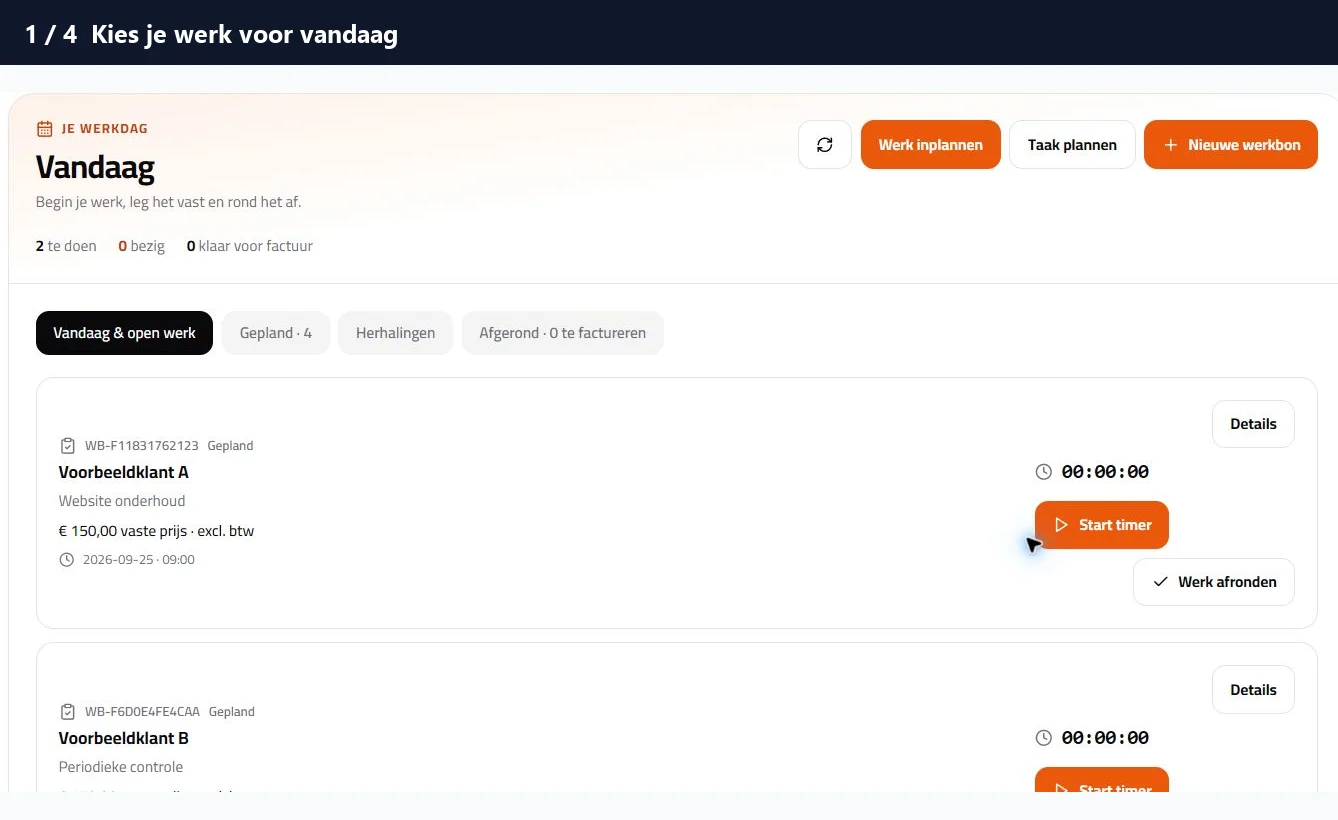This screenshot has width=1338, height=820.
Task: Open the Werk inplannen button
Action: tap(931, 145)
